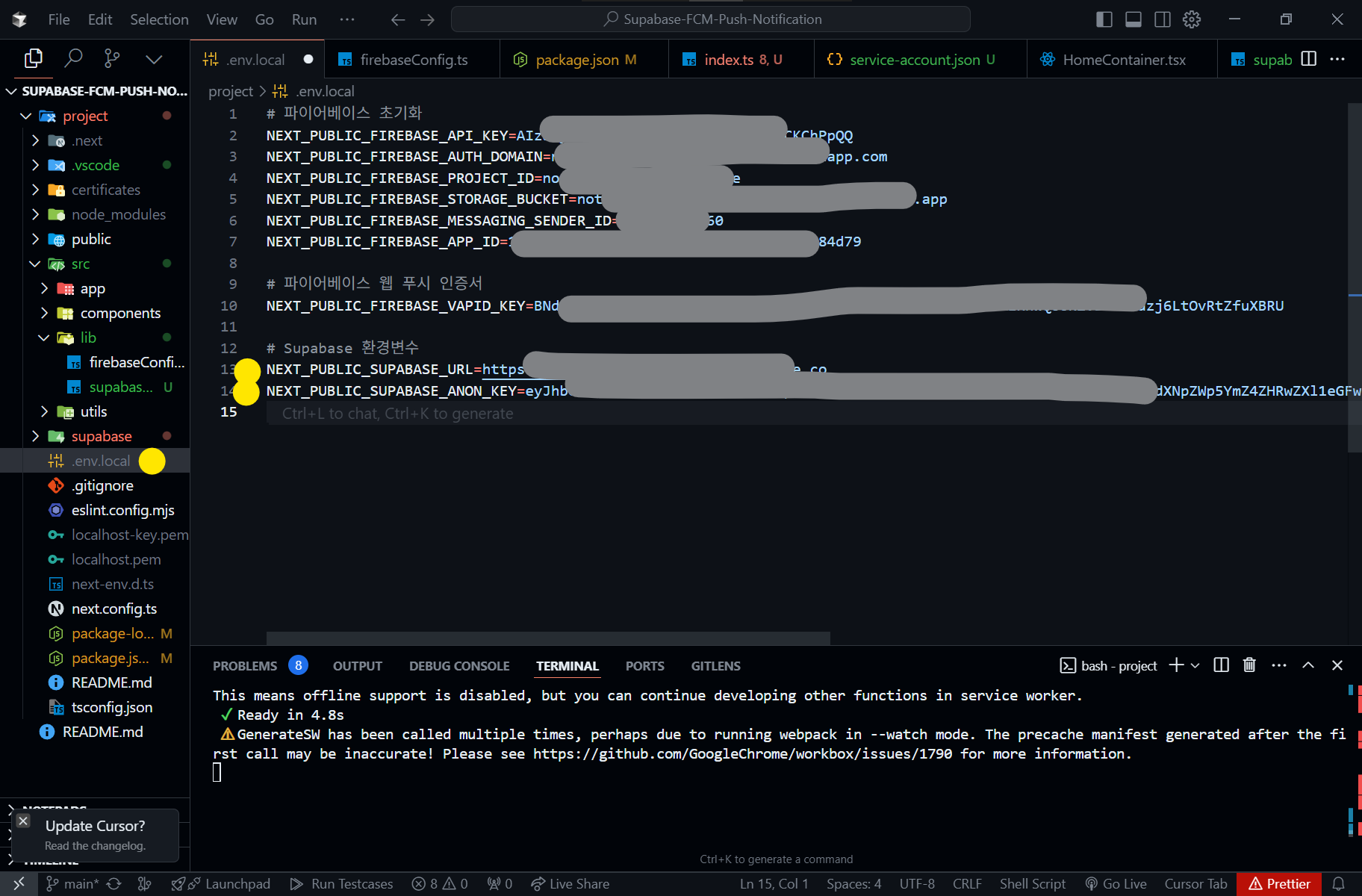
Task: Expand the .next folder
Action: click(x=95, y=140)
